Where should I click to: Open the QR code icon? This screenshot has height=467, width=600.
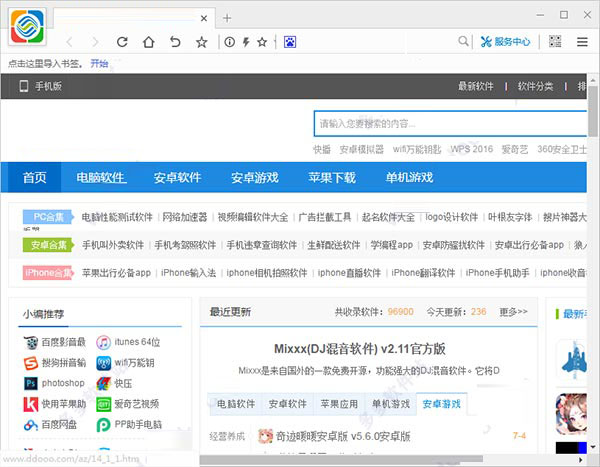coord(555,41)
